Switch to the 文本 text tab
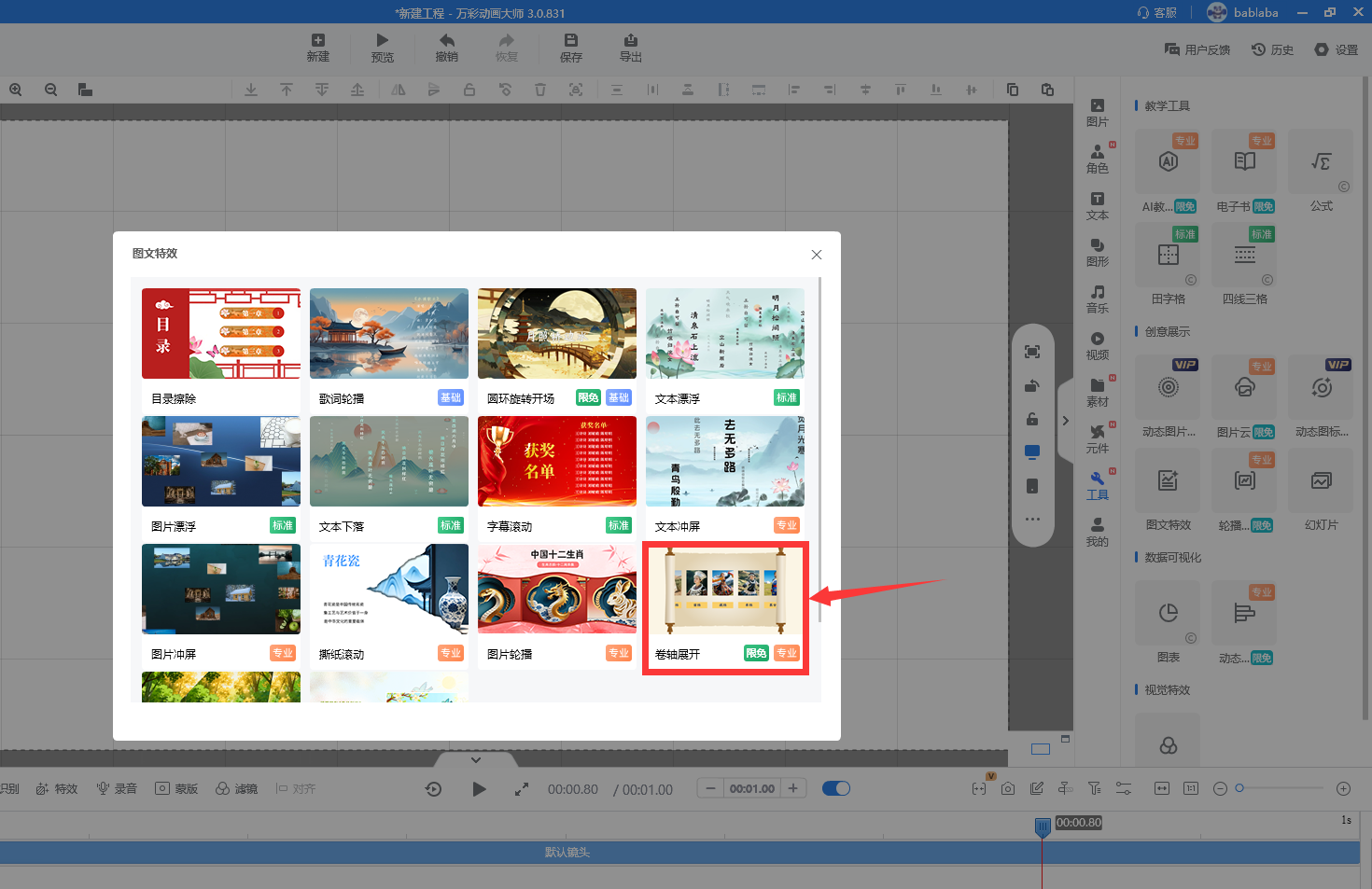The image size is (1372, 889). (1098, 205)
